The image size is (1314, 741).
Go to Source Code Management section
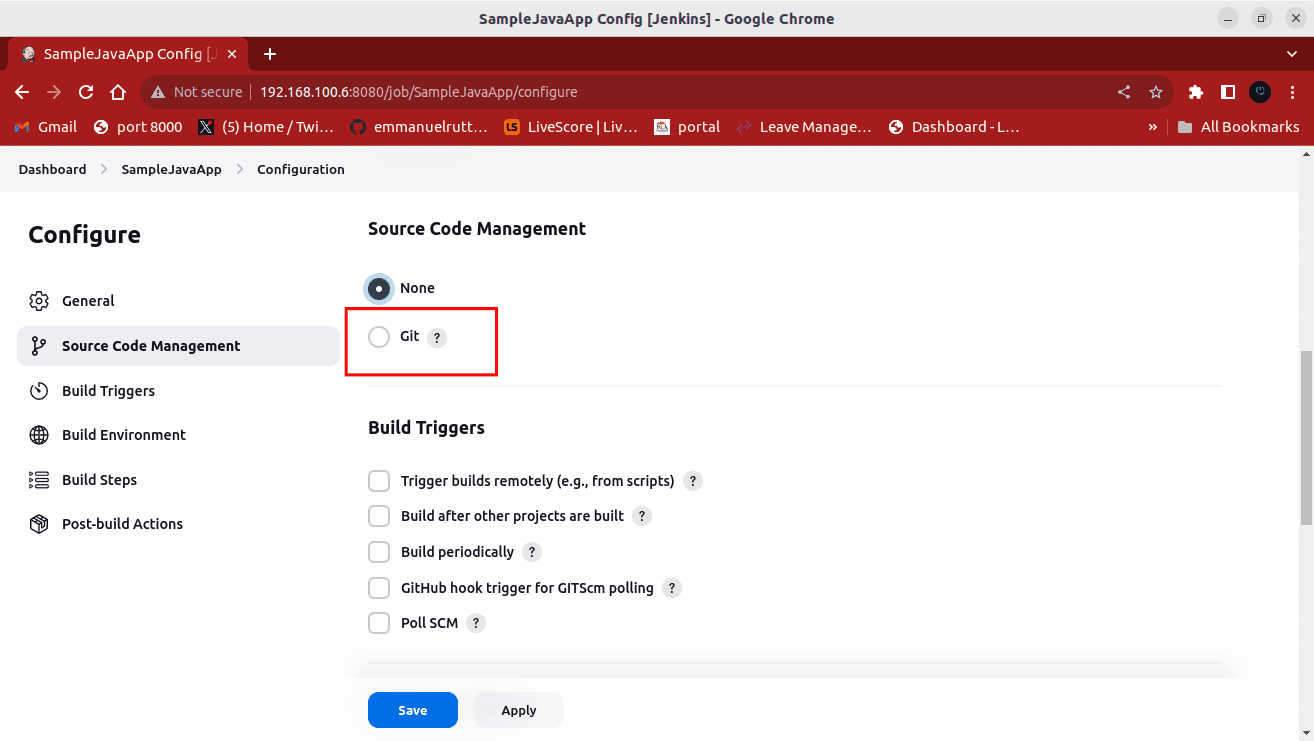pos(151,346)
